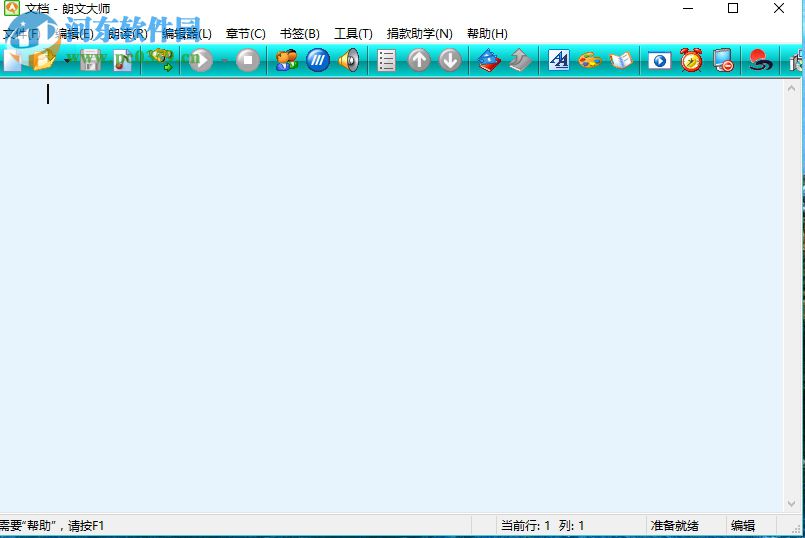Image resolution: width=805 pixels, height=538 pixels.
Task: Click the floppy disk save icon
Action: pyautogui.click(x=90, y=61)
